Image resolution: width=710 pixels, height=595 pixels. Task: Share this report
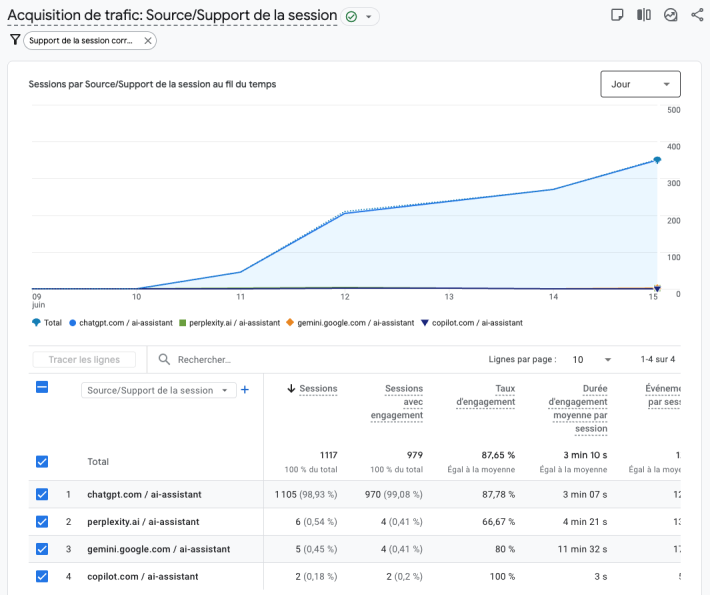697,15
